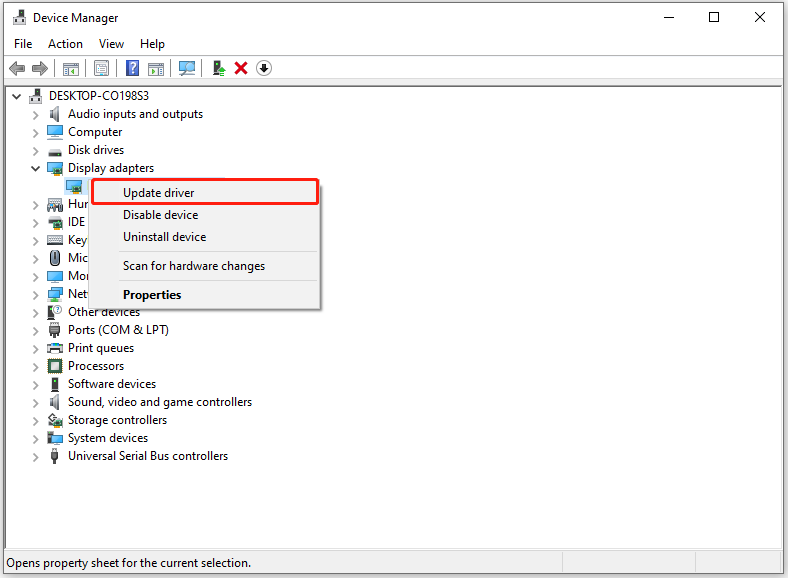Expand Sound, video and game controllers
This screenshot has height=578, width=788.
tap(35, 403)
